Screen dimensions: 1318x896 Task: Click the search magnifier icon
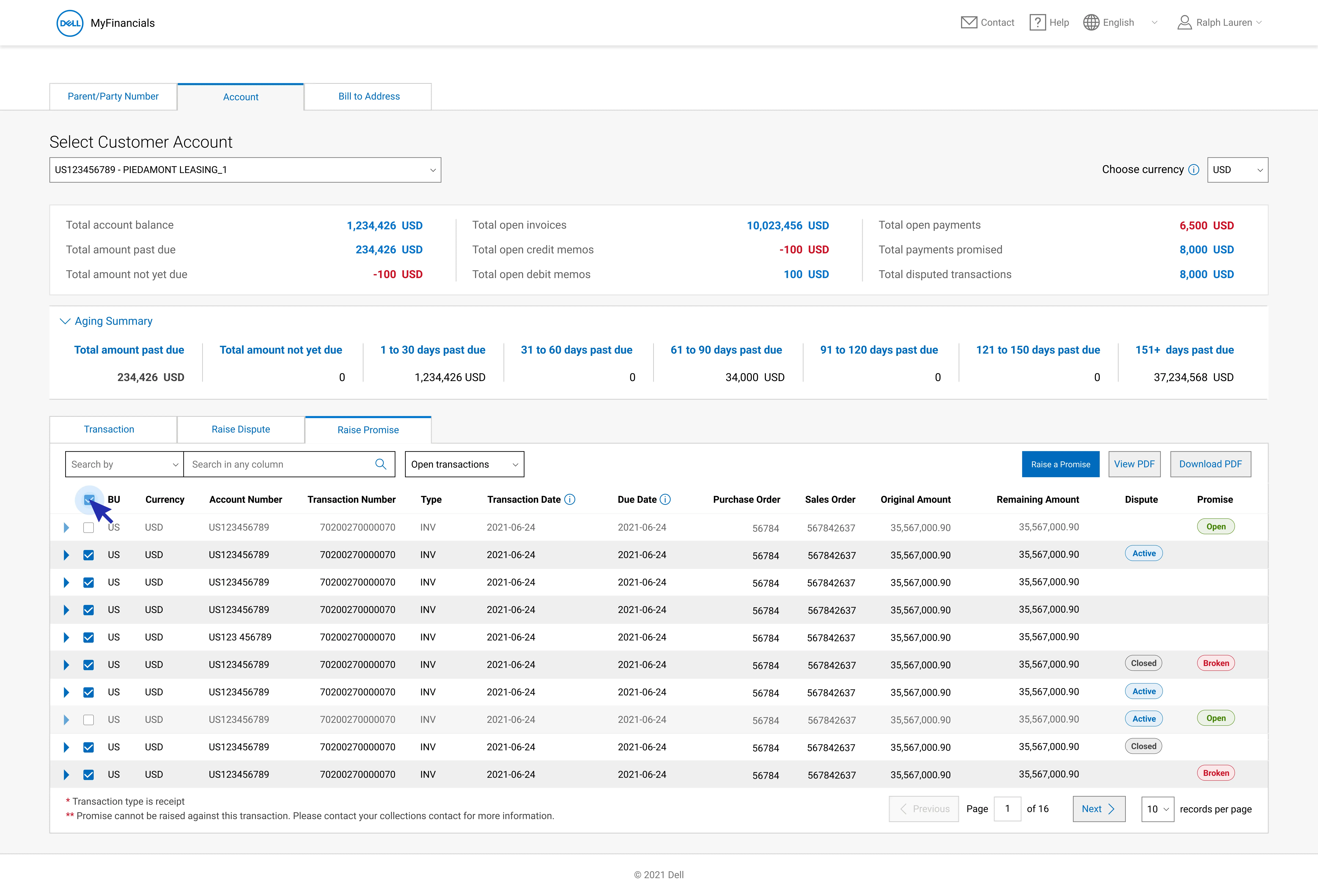point(380,464)
